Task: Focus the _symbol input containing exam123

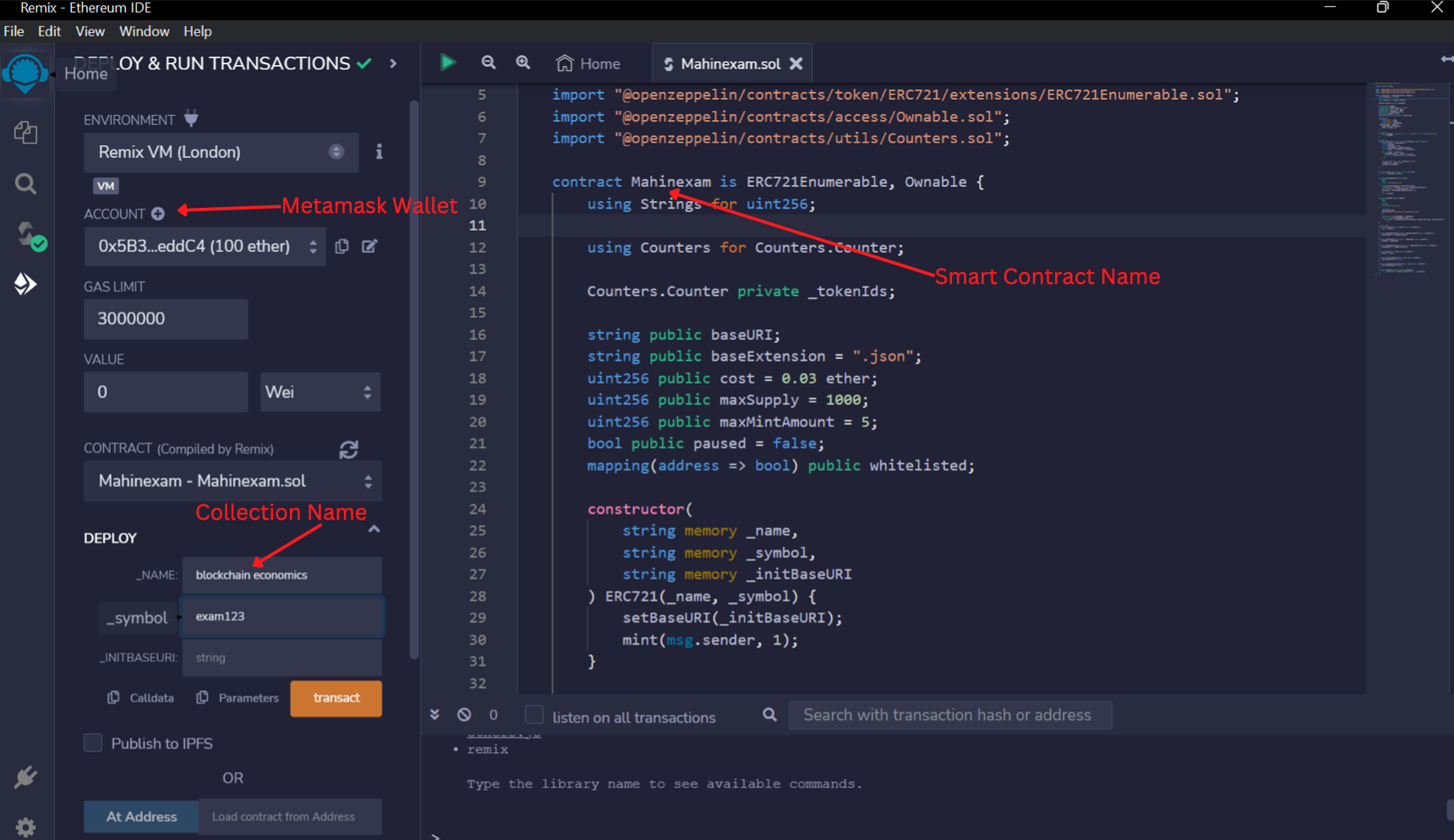Action: (282, 616)
